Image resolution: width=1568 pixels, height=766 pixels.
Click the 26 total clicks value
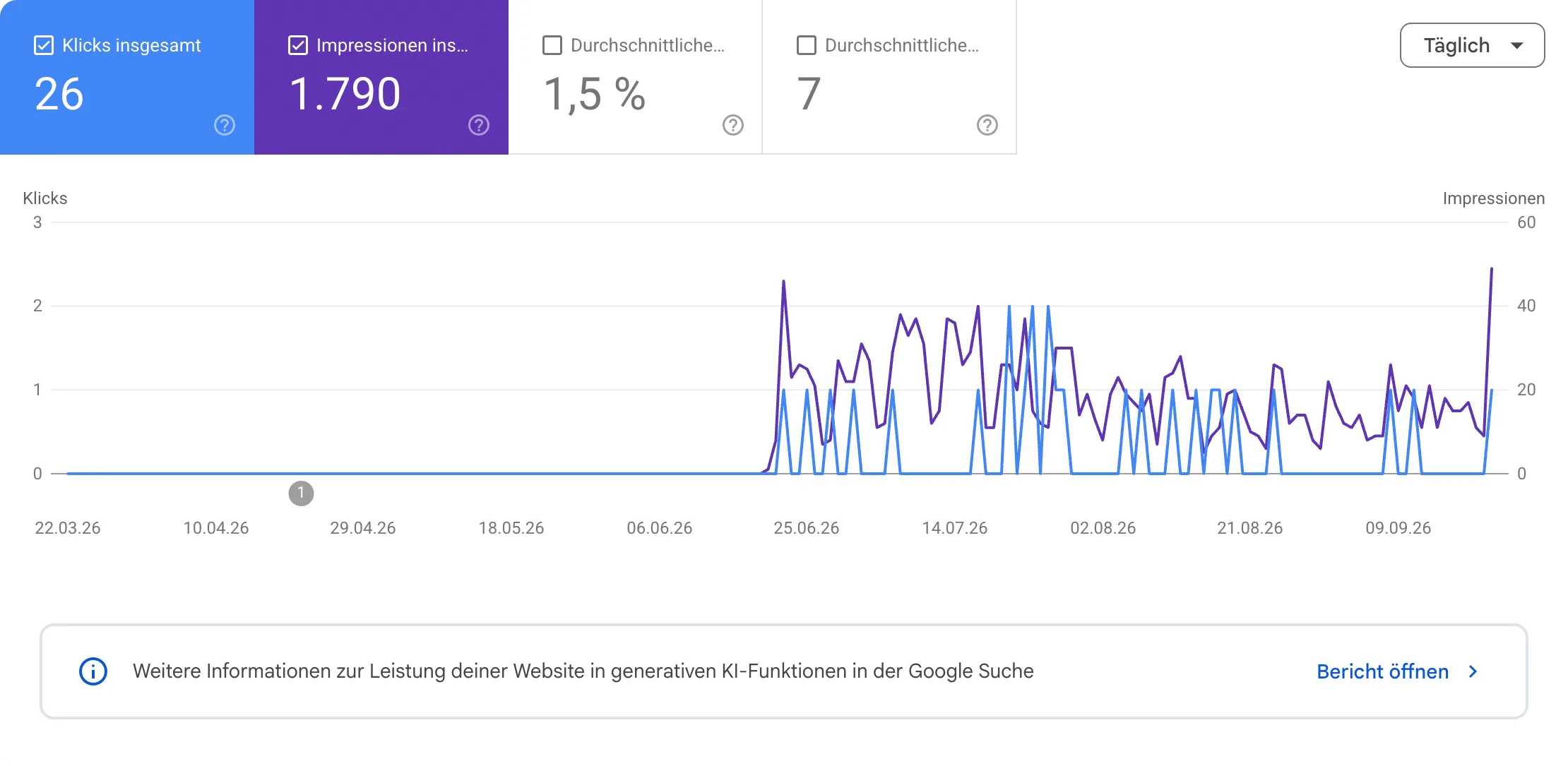[x=59, y=94]
